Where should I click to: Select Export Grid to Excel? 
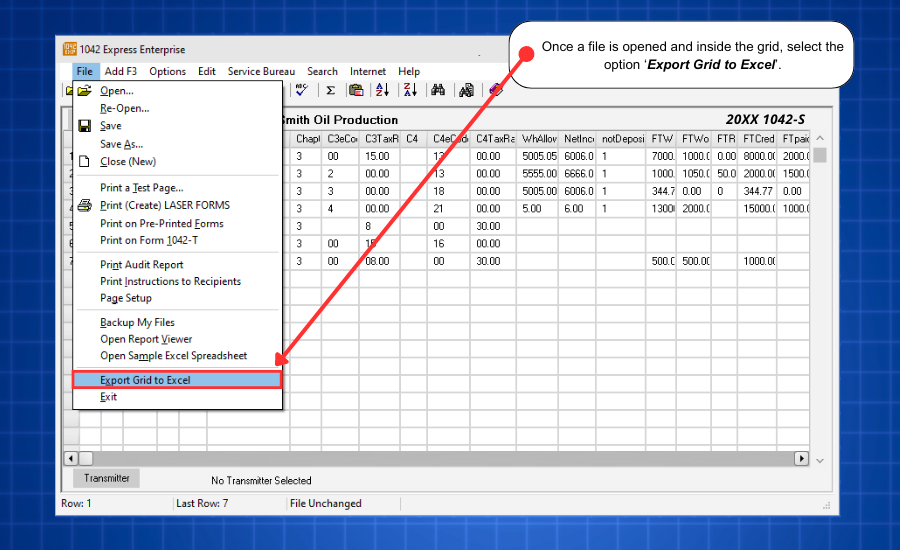click(145, 380)
